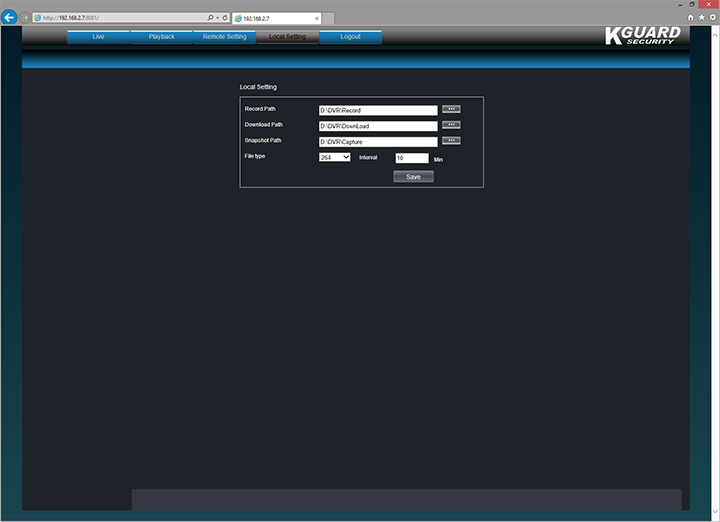
Task: Go to the Remote Setting tab
Action: [x=224, y=37]
